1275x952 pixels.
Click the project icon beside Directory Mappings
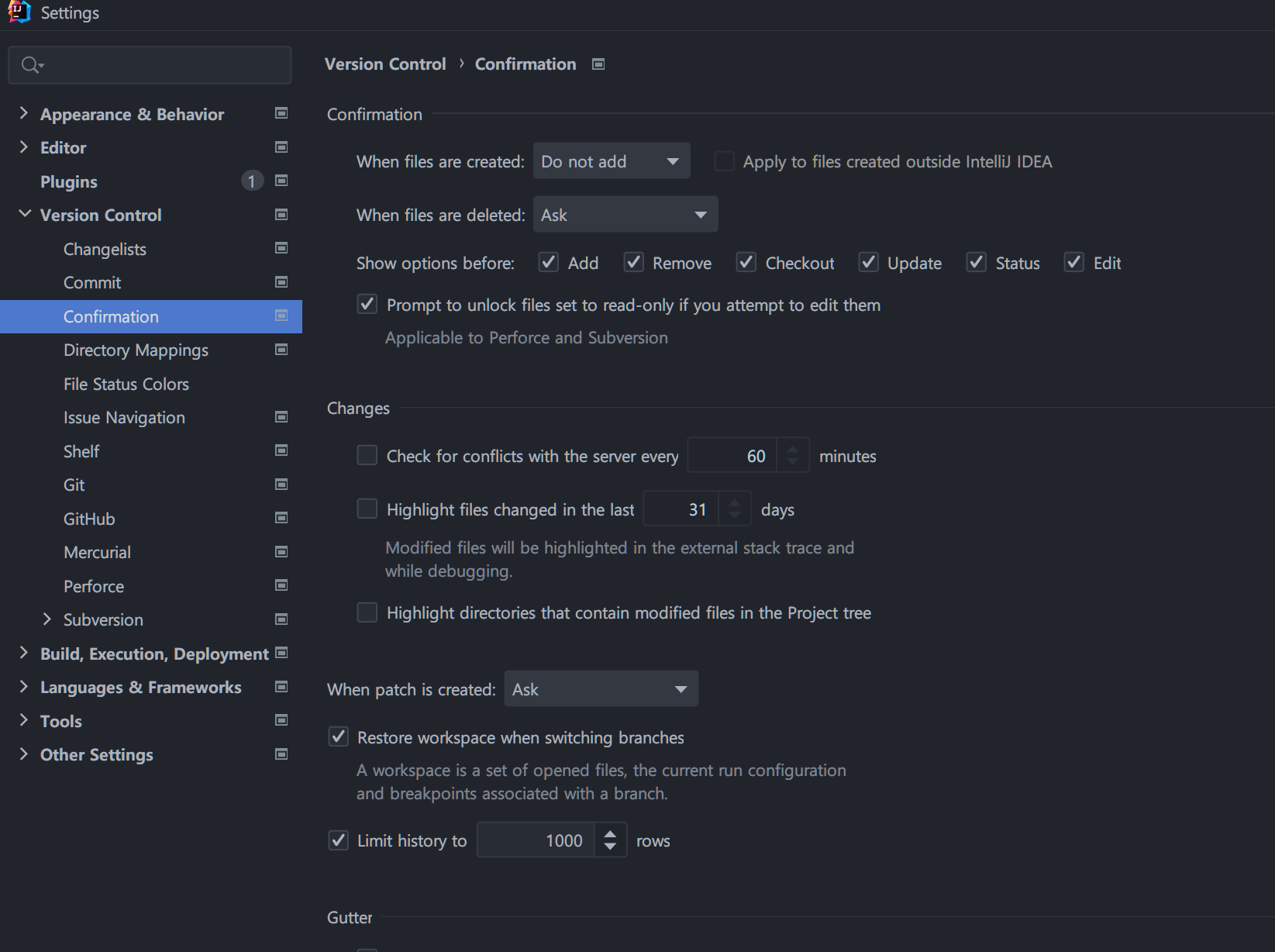point(281,350)
